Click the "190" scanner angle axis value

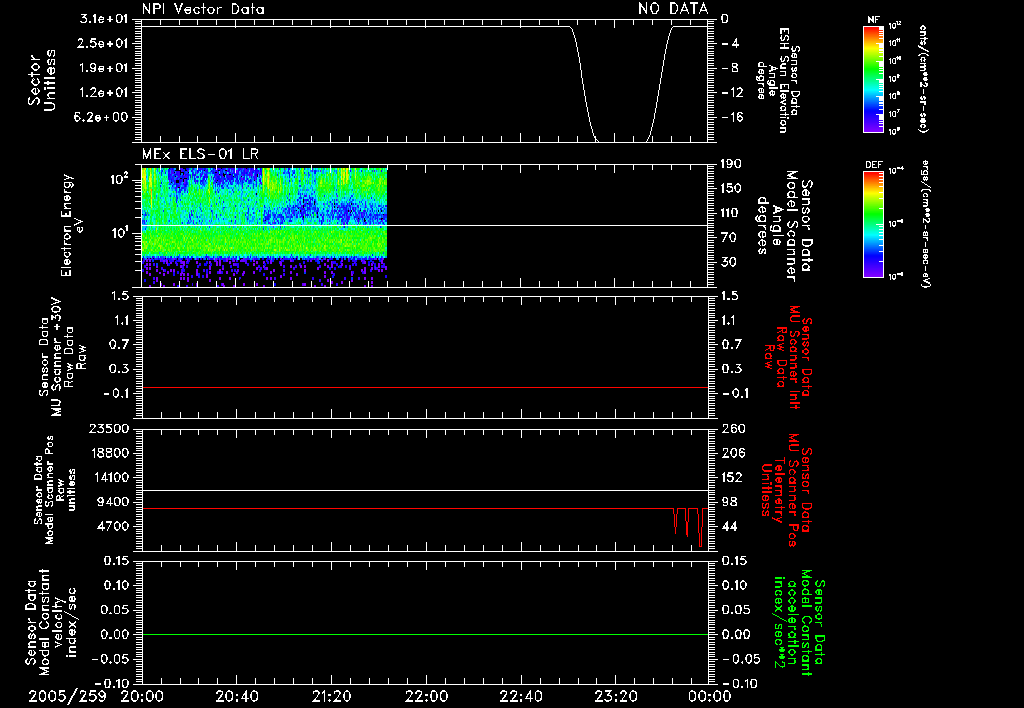pyautogui.click(x=731, y=164)
